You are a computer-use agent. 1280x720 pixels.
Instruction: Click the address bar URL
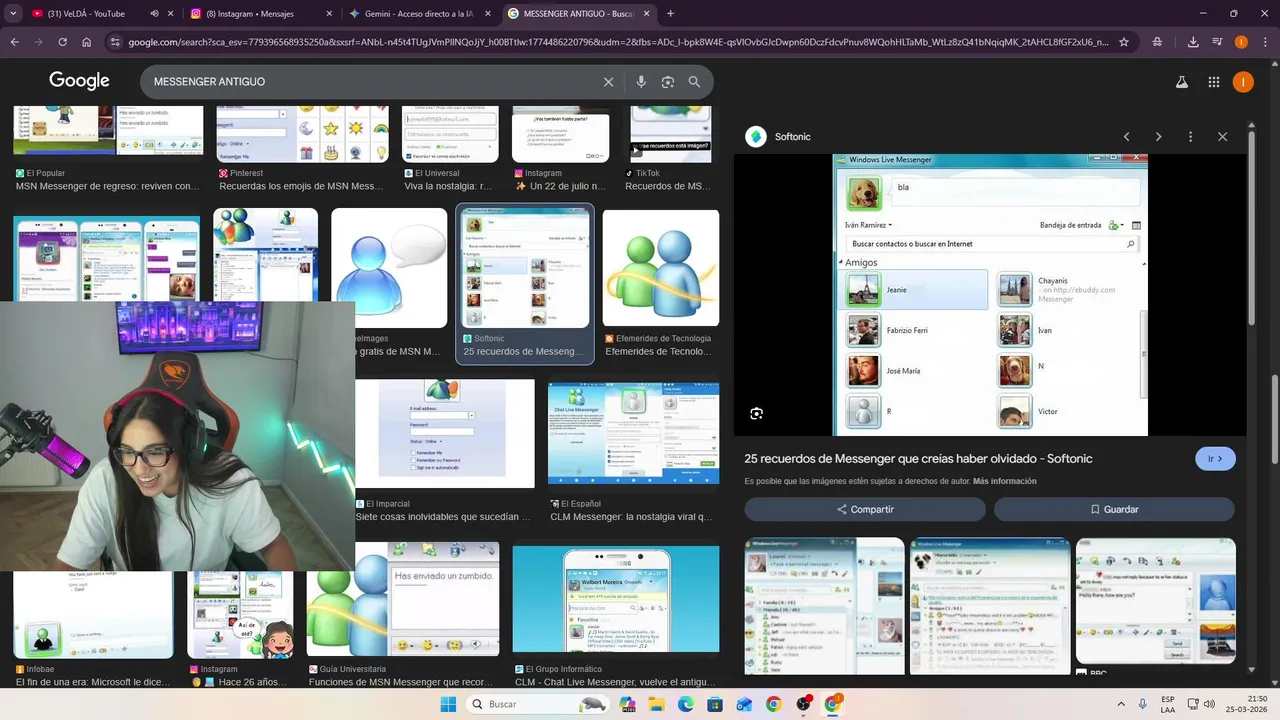618,42
